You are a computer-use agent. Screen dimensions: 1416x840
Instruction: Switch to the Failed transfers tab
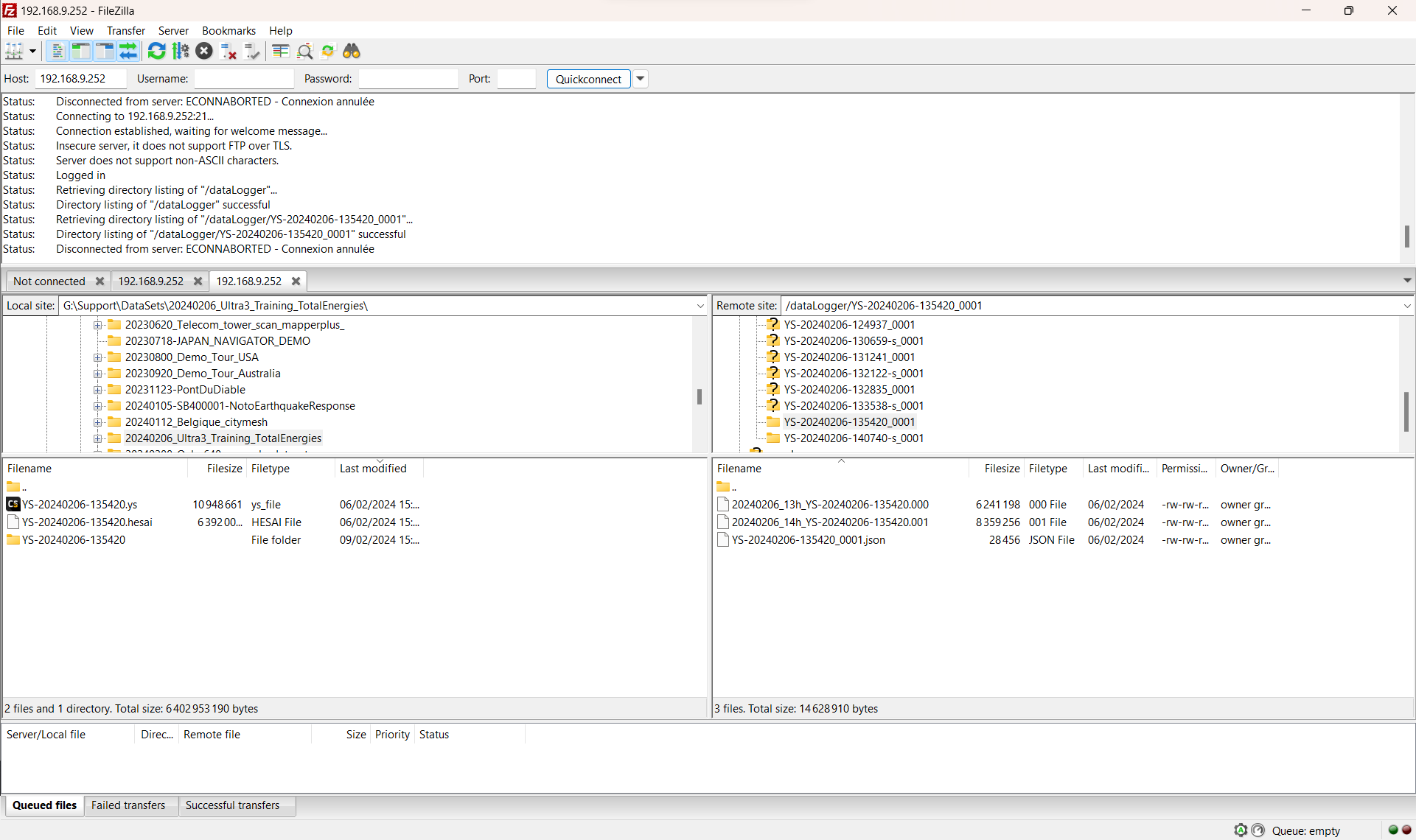tap(128, 805)
